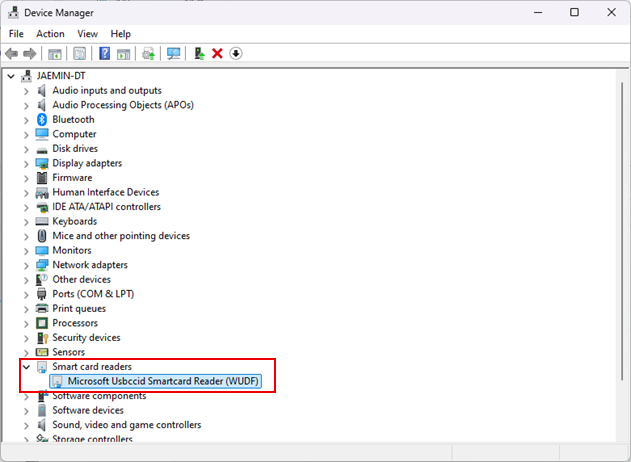Collapse the JAEMIN-DT root node
631x462 pixels.
tap(11, 76)
